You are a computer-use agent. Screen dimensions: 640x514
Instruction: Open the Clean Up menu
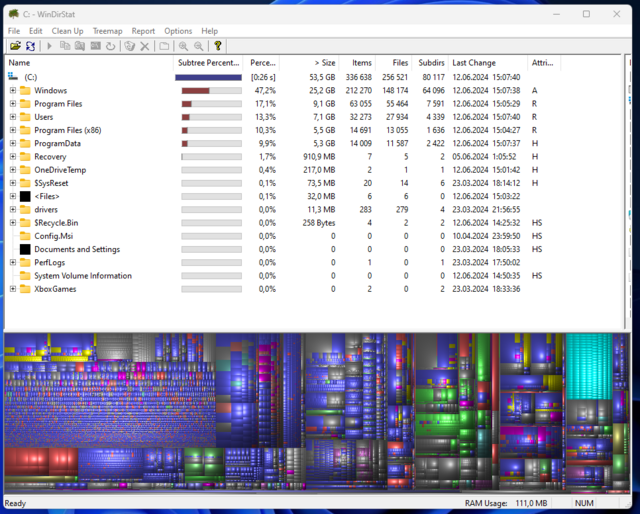pos(67,31)
